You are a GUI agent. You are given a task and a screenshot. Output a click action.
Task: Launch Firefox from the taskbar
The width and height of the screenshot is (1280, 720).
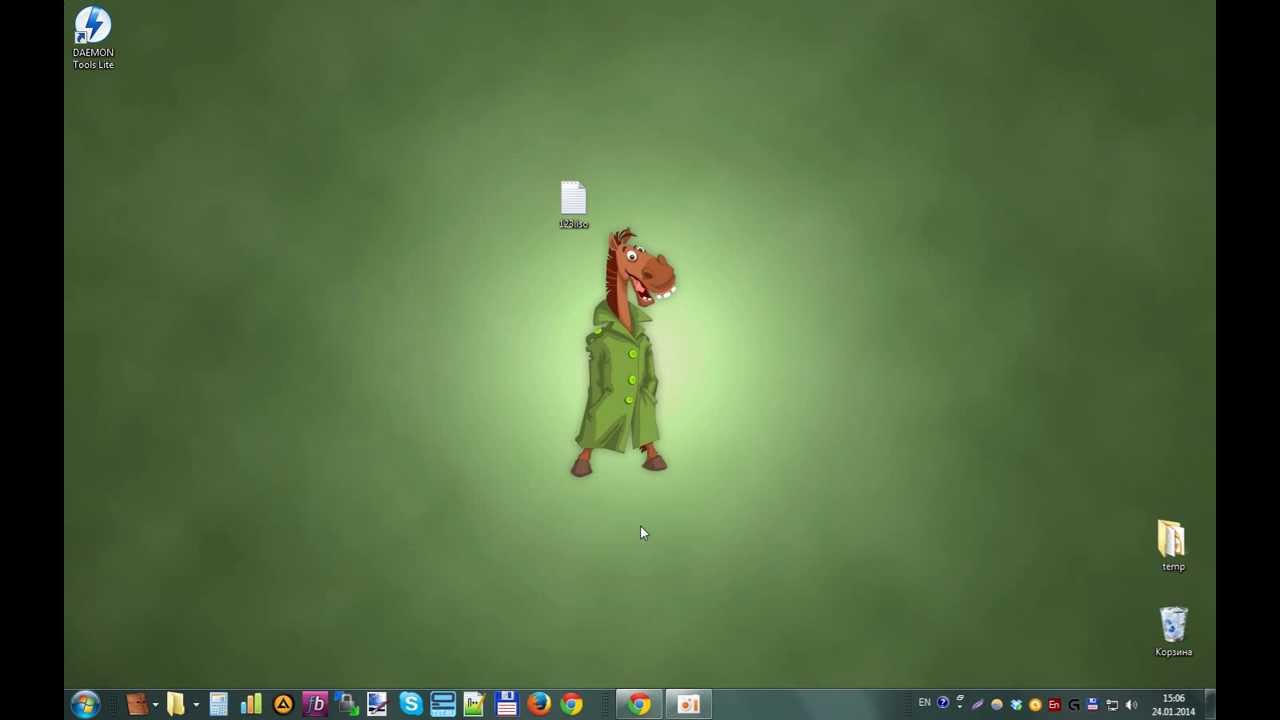pos(538,705)
